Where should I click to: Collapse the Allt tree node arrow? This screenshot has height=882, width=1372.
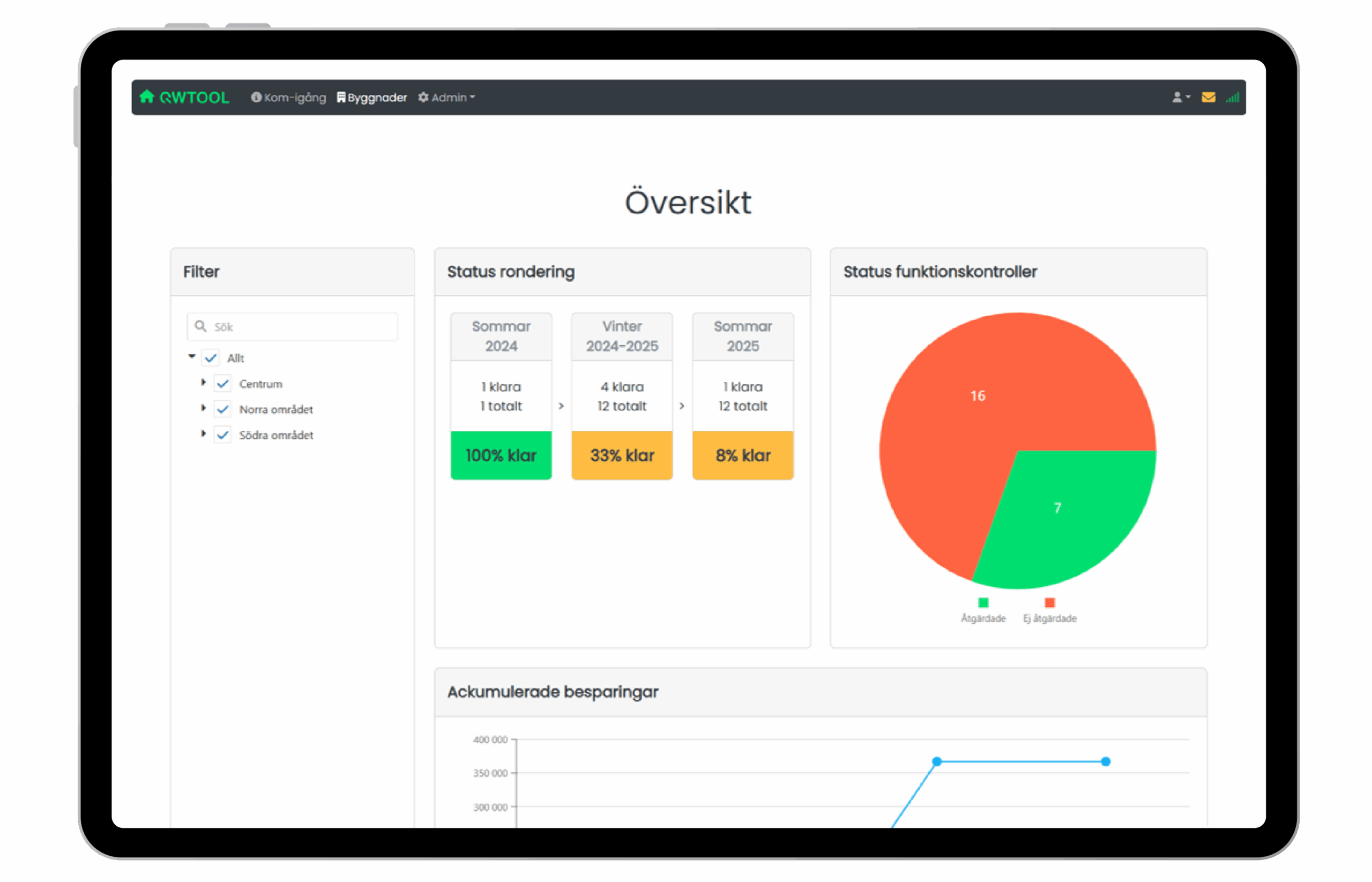coord(192,357)
